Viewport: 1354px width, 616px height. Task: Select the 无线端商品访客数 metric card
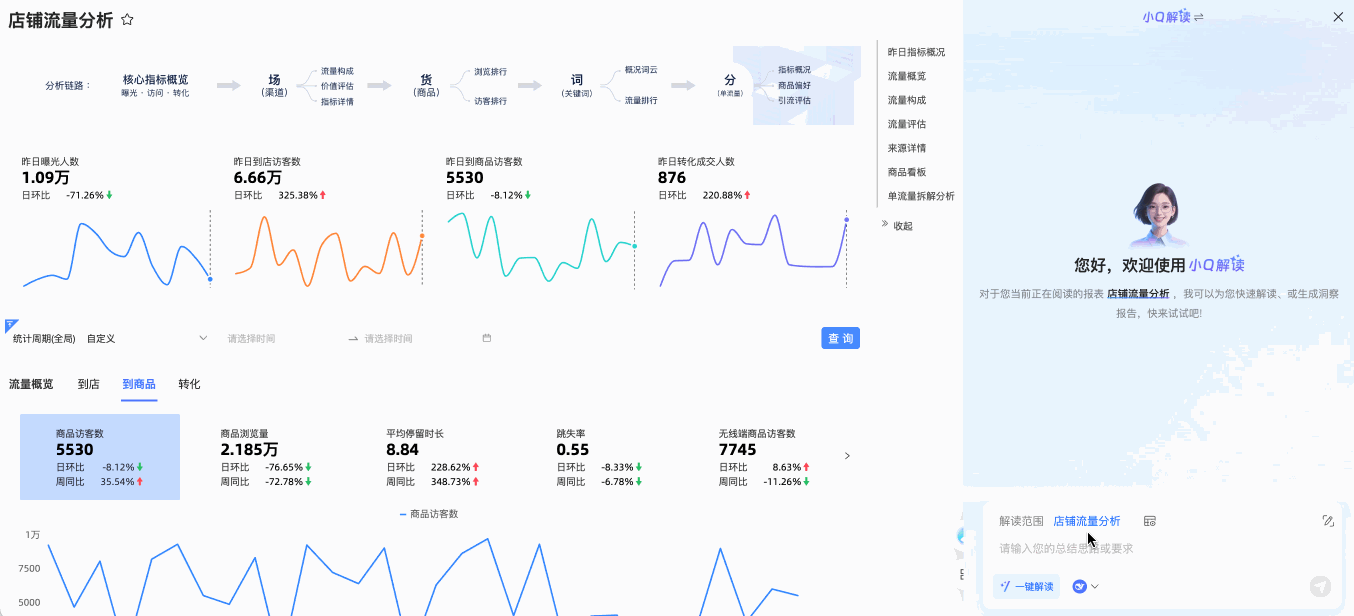[766, 457]
